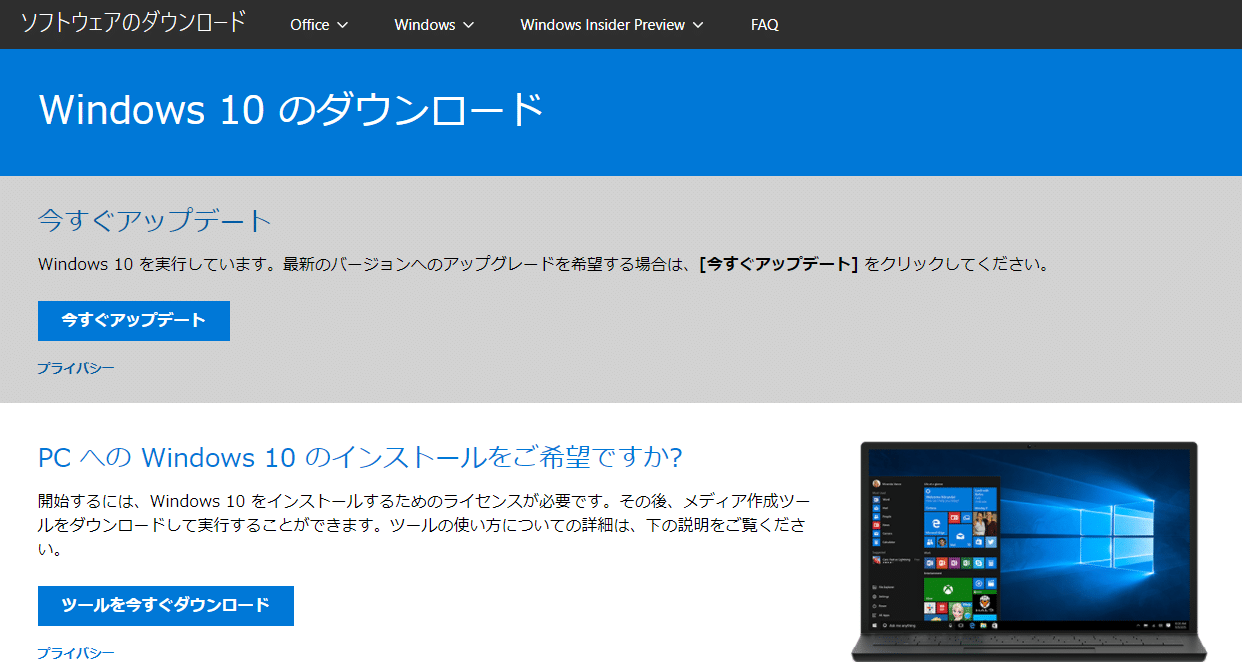Expand the Windows Insider Preview chevron
The image size is (1242, 662).
pos(698,25)
